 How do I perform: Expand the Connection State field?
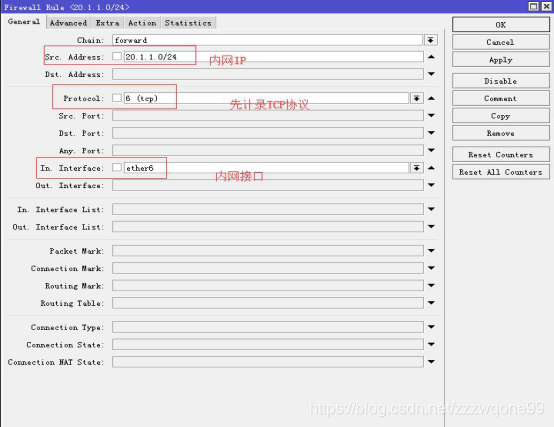click(431, 344)
